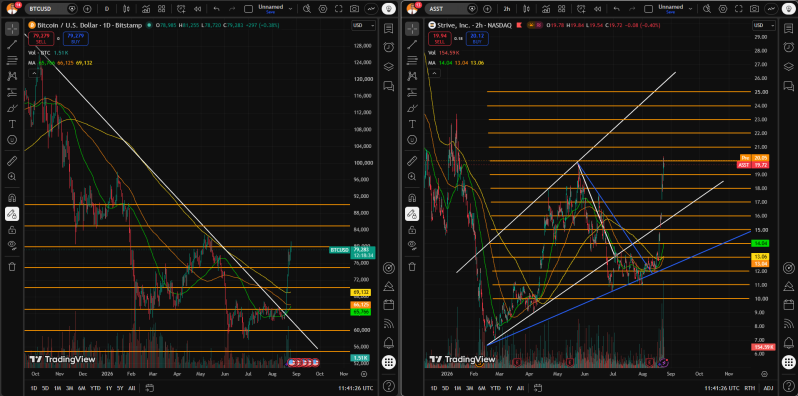Toggle magnet mode in the ASST drawing toolbar
The height and width of the screenshot is (396, 798).
[412, 198]
